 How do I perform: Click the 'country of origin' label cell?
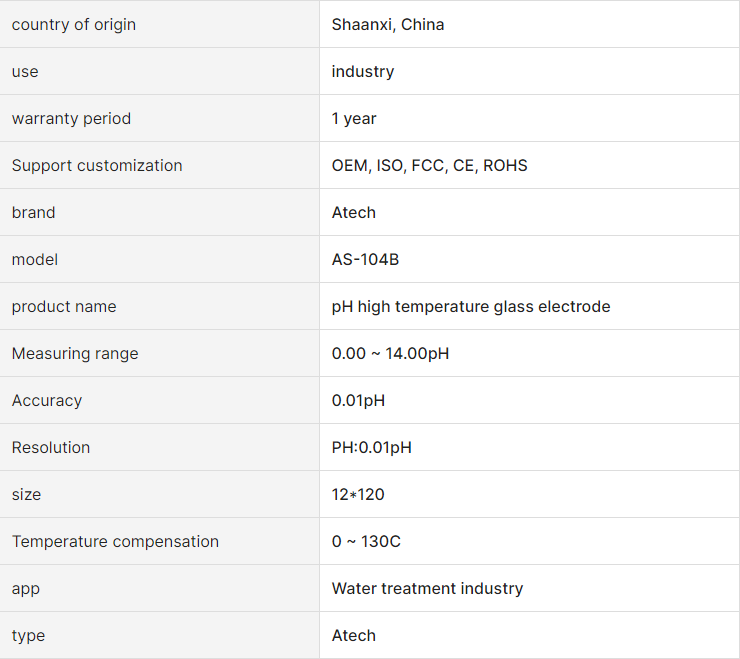[160, 24]
